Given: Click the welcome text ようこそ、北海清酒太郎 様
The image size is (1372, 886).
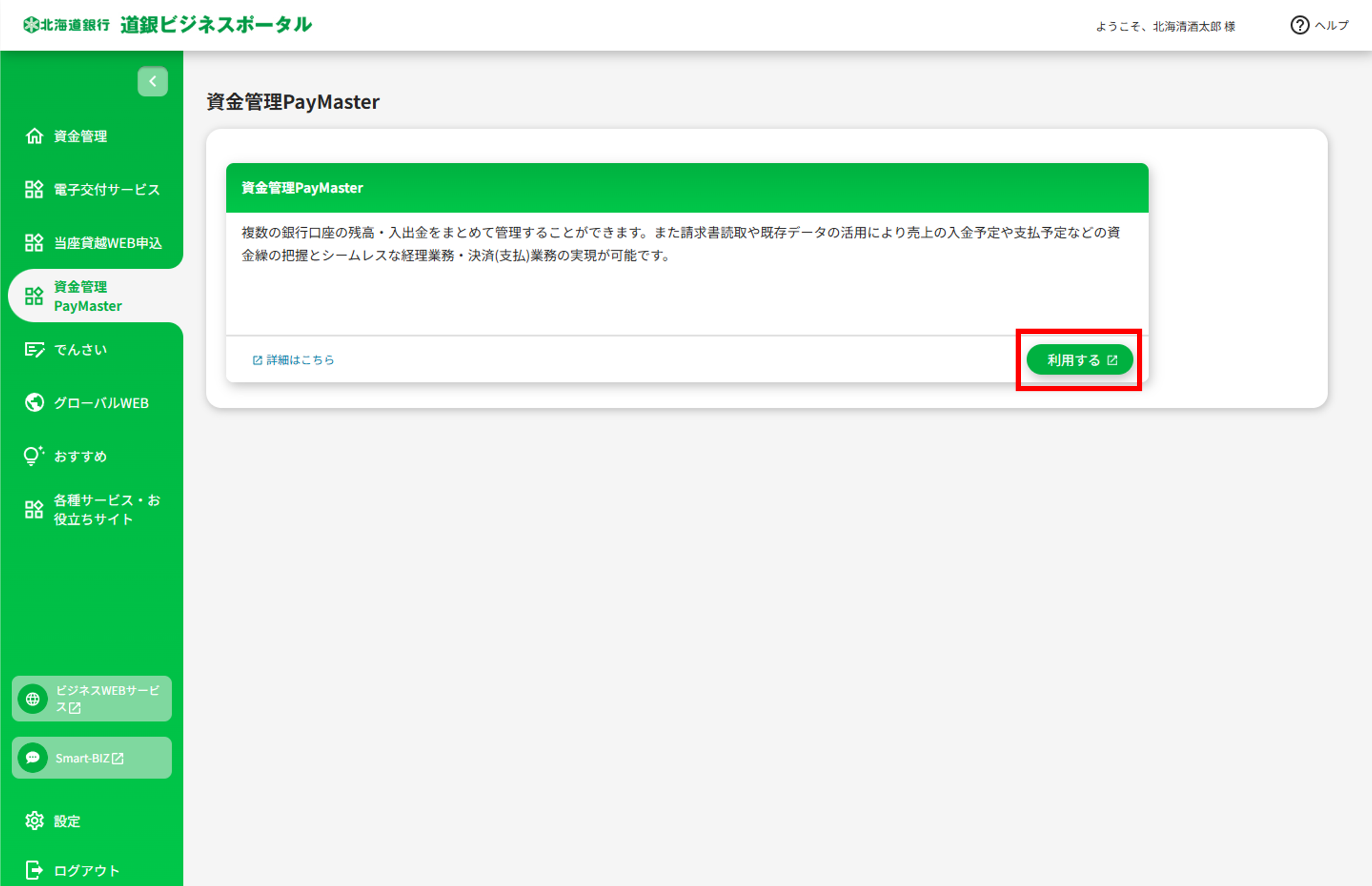Looking at the screenshot, I should [1165, 27].
